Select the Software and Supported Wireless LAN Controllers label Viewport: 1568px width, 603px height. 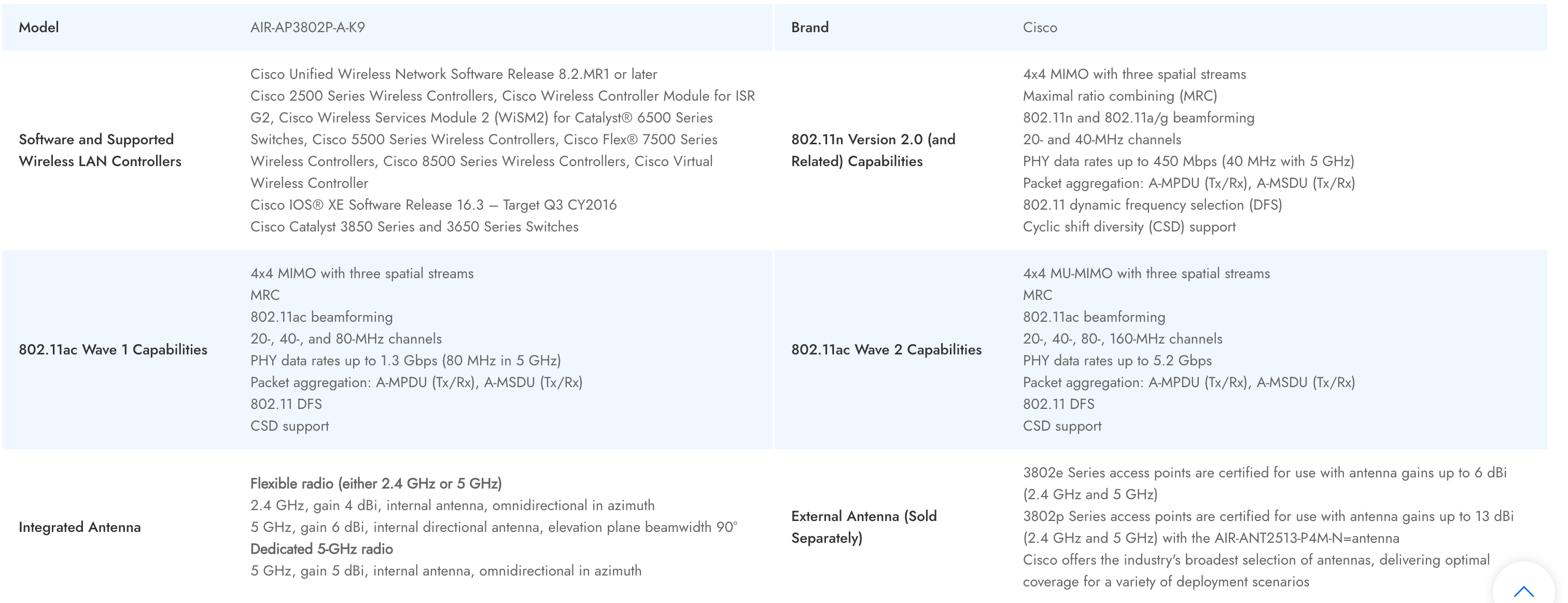pos(100,150)
